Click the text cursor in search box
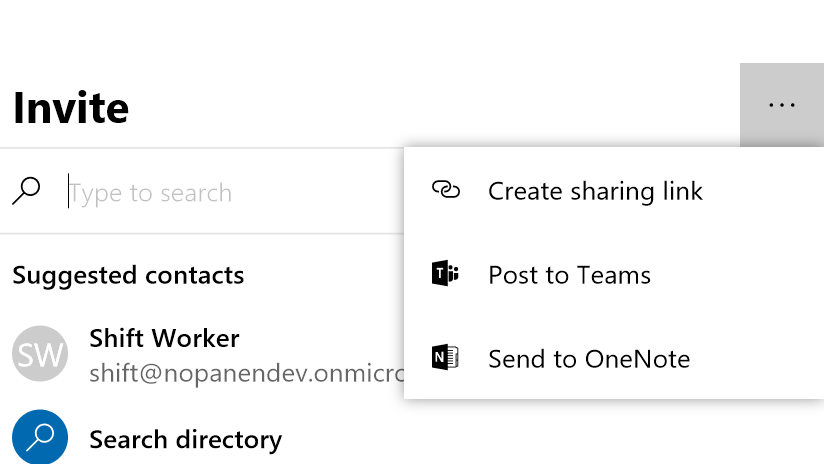 point(69,192)
